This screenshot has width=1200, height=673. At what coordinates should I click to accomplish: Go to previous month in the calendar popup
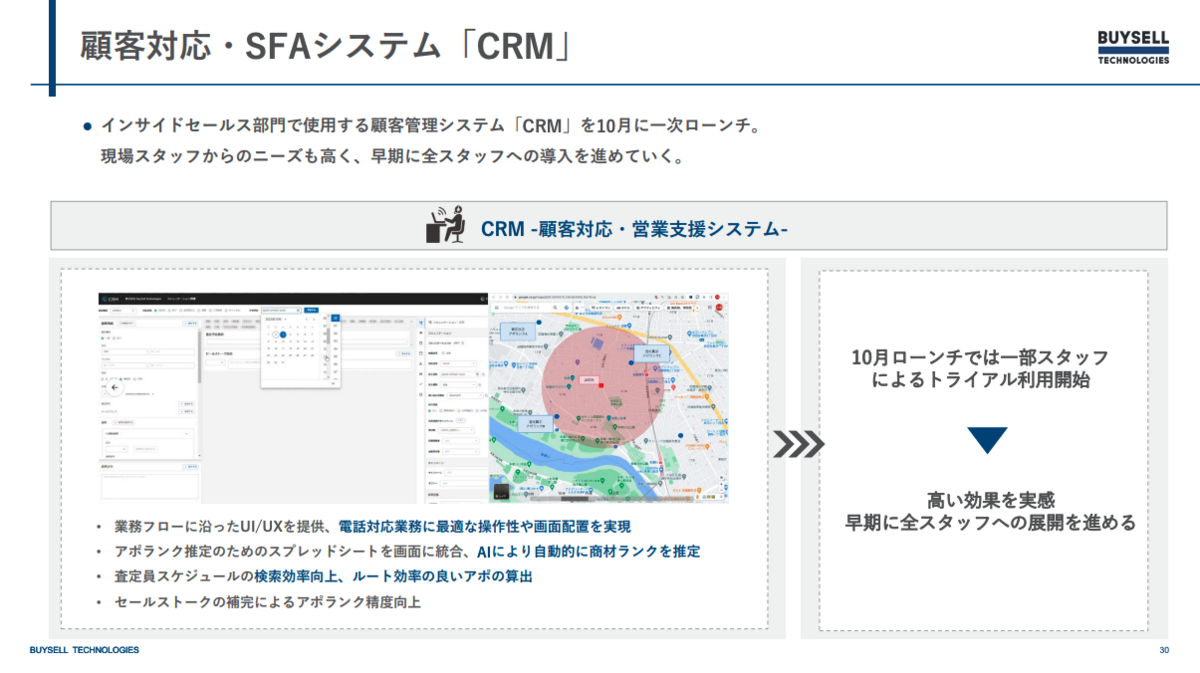pos(306,319)
